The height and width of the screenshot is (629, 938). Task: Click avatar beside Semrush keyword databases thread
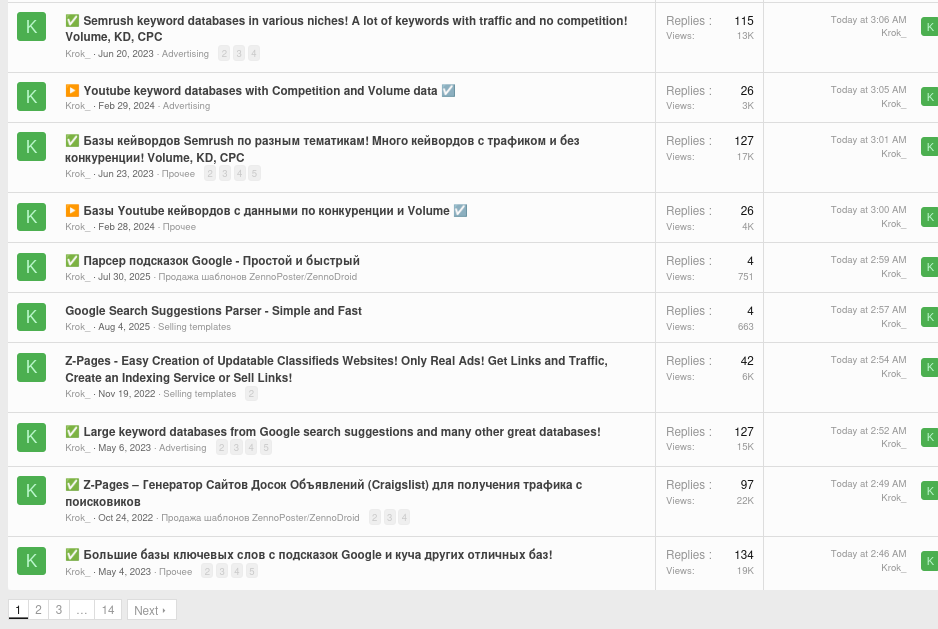click(x=31, y=27)
